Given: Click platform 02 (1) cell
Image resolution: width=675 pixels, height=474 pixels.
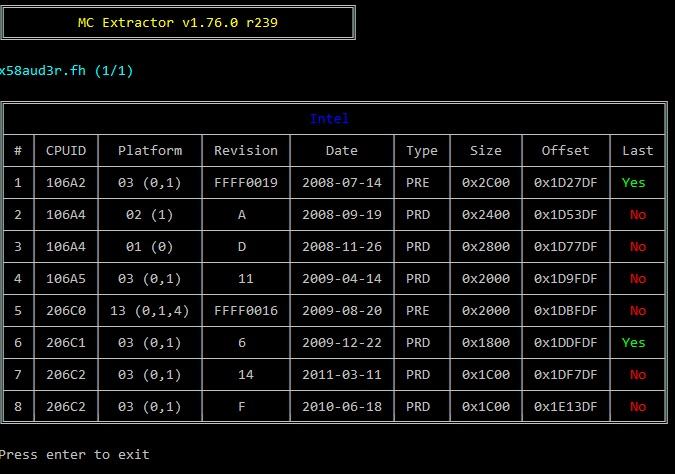Looking at the screenshot, I should (x=149, y=214).
